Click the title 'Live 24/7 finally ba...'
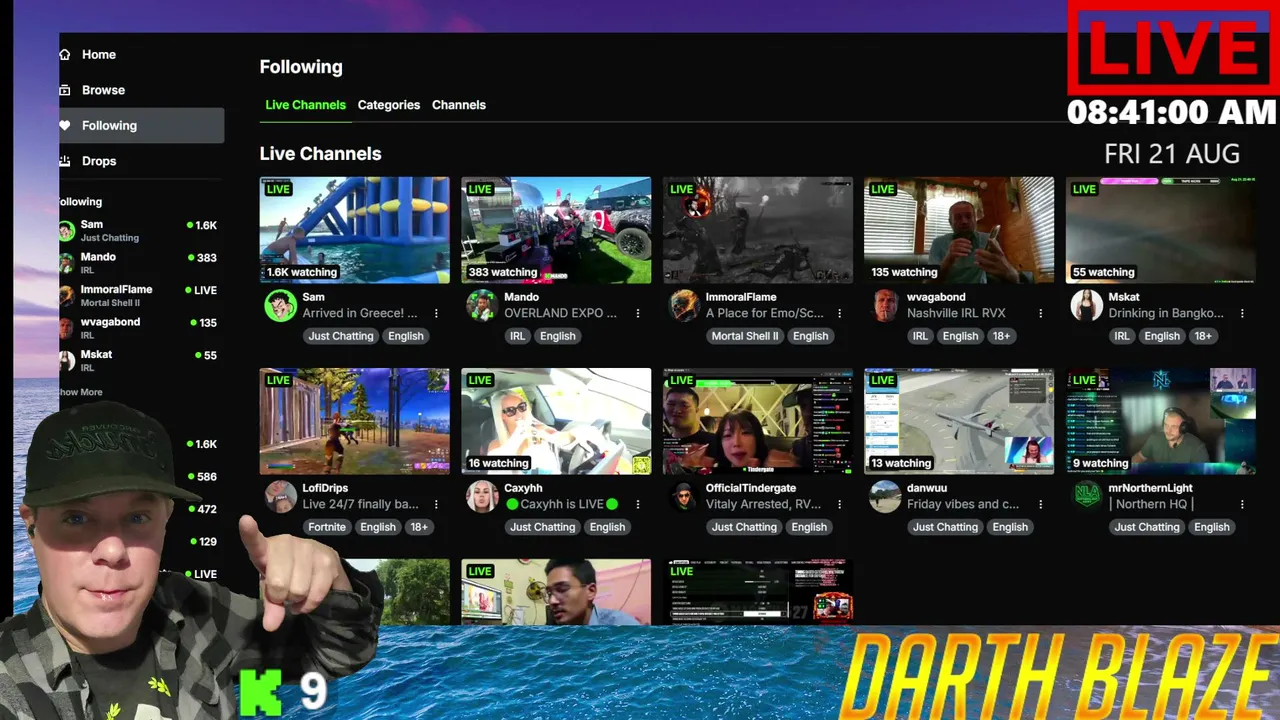 361,504
